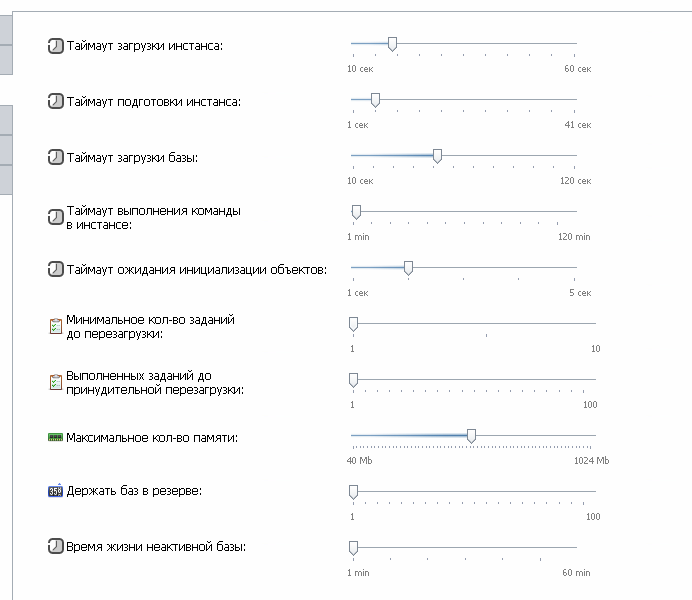Click the command execution timeout slider thumb

click(x=356, y=212)
